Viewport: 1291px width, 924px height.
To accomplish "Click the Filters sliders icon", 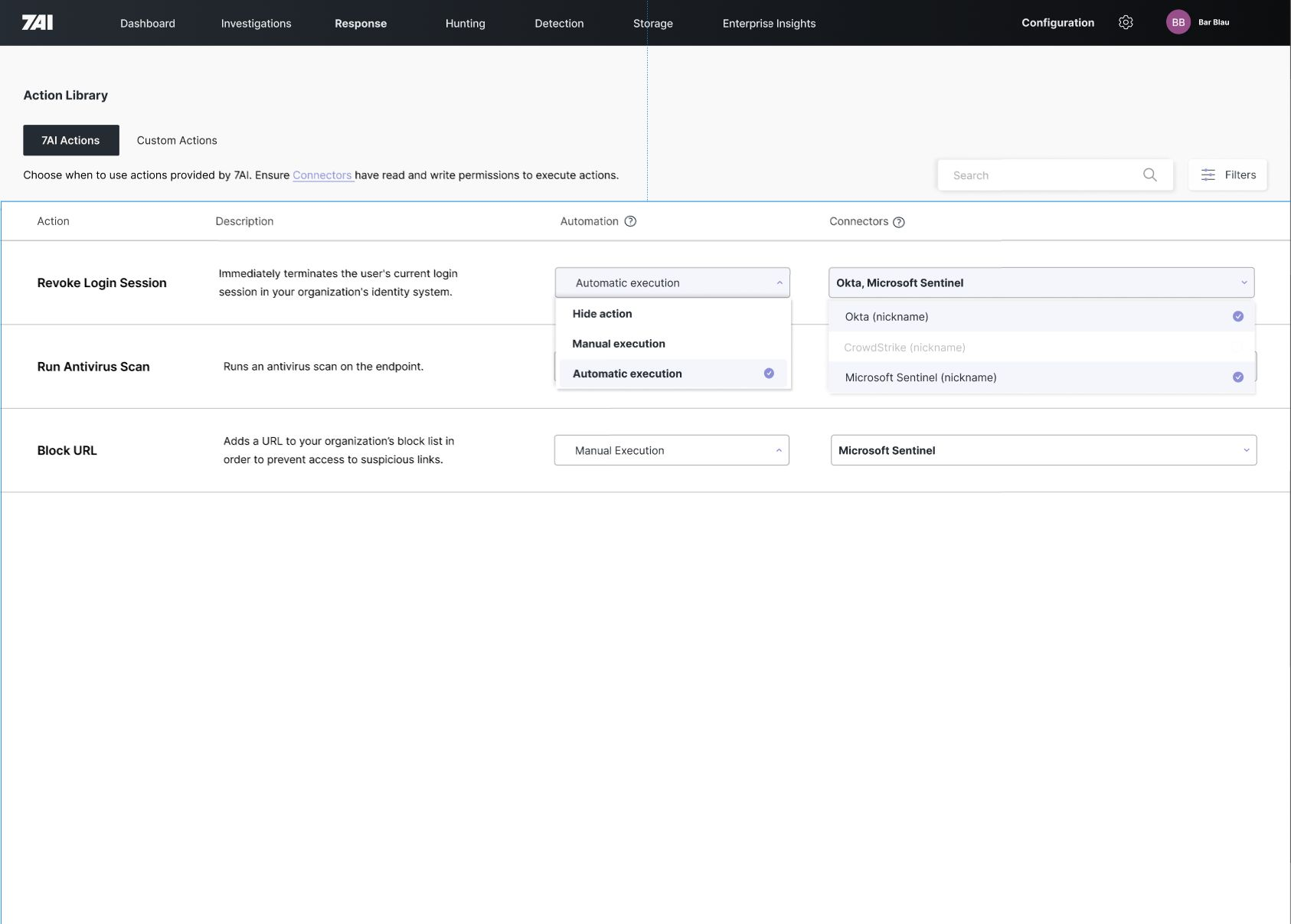I will tap(1208, 175).
